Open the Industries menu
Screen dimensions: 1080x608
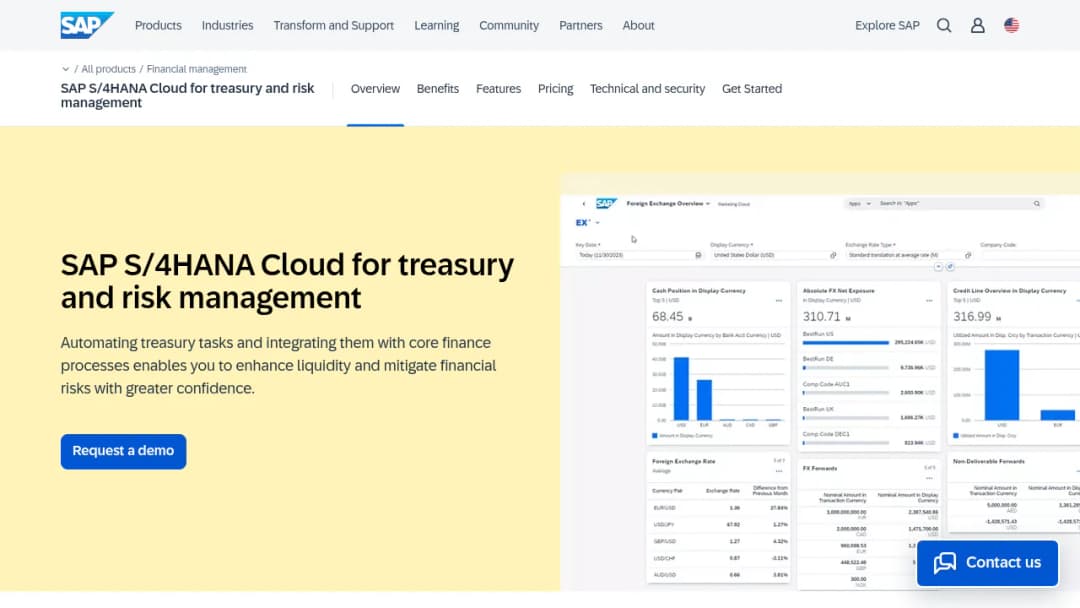click(x=227, y=25)
